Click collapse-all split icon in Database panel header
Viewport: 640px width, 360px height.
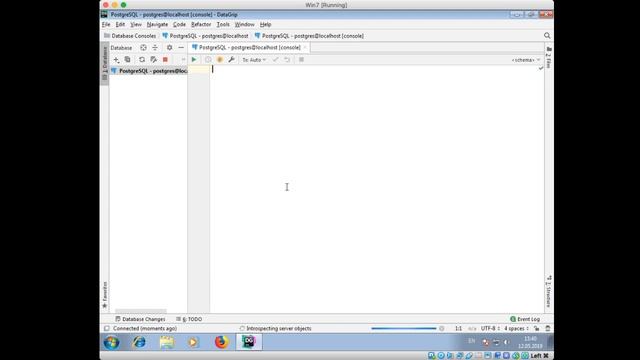pos(155,48)
